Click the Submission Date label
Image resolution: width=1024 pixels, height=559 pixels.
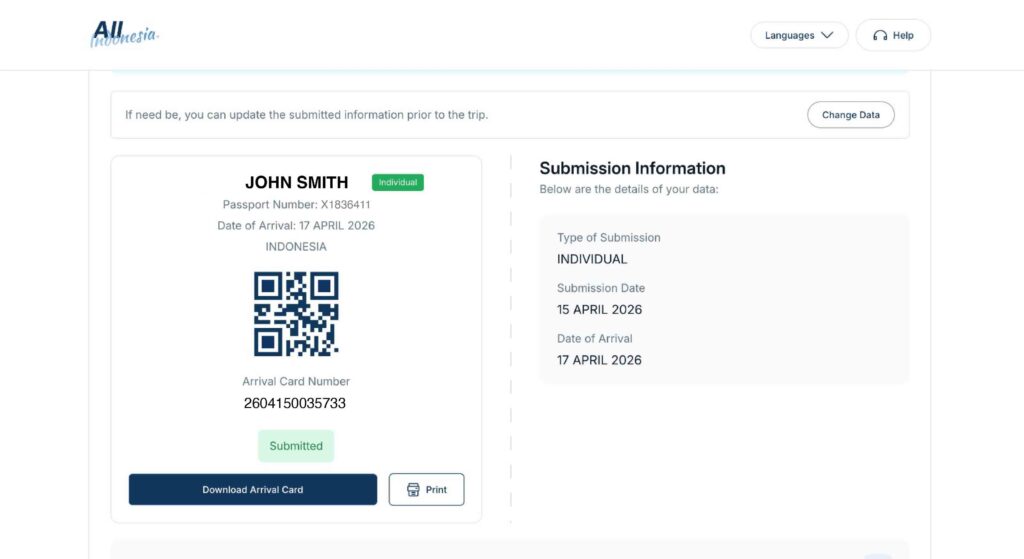pyautogui.click(x=601, y=288)
